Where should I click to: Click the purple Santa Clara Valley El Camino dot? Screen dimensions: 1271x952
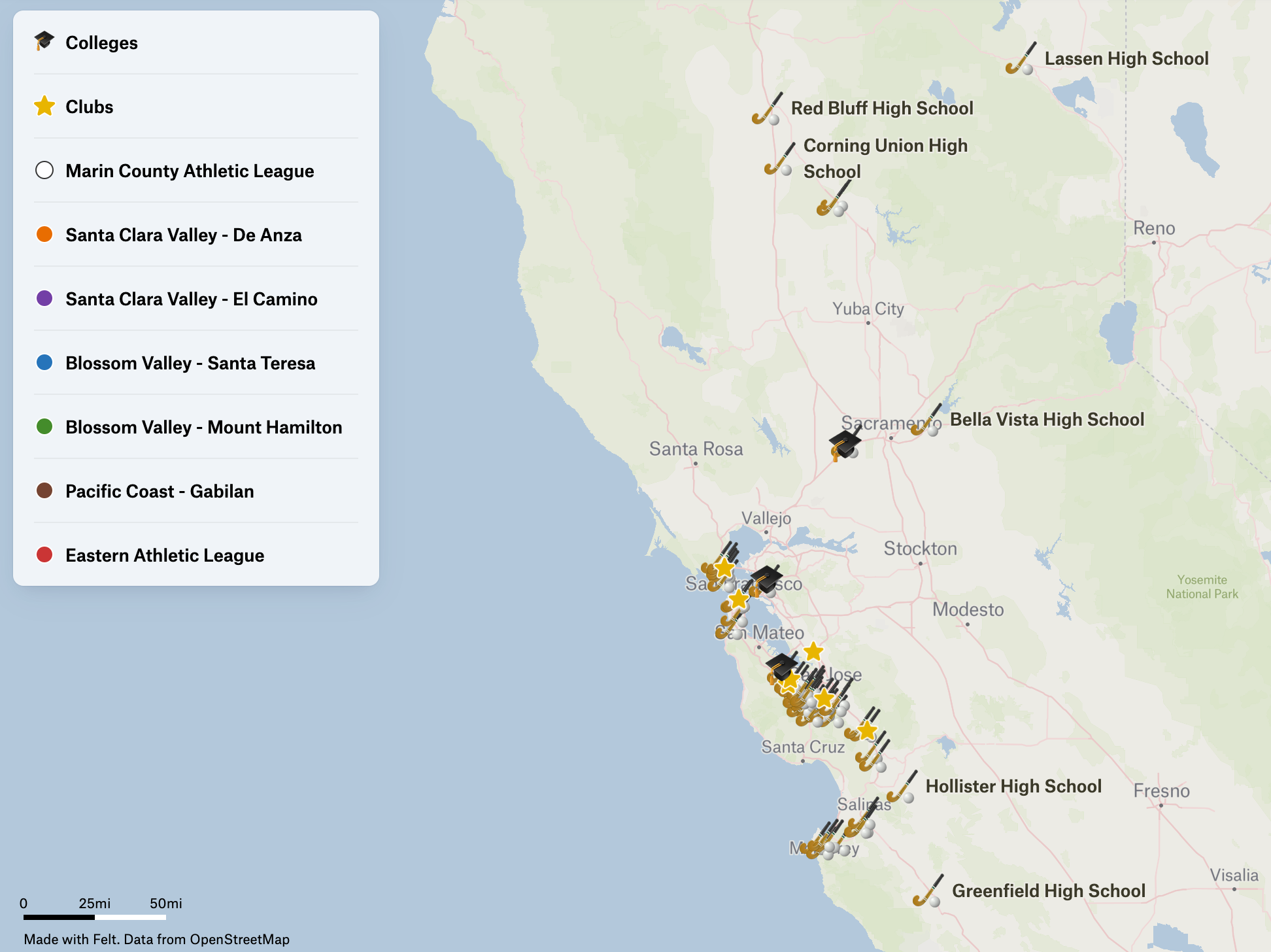point(44,298)
